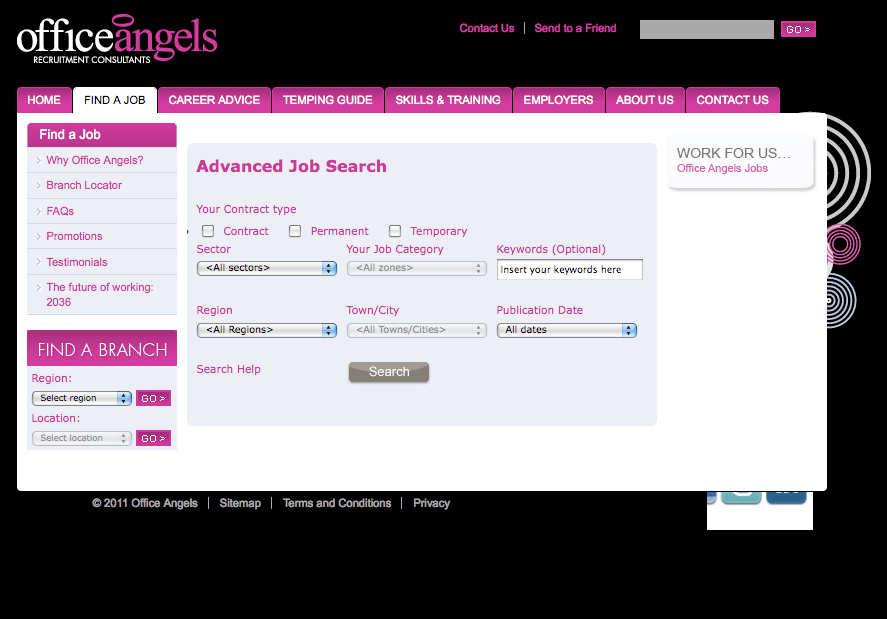Viewport: 887px width, 619px height.
Task: Tick the Temporary option
Action: pyautogui.click(x=394, y=230)
